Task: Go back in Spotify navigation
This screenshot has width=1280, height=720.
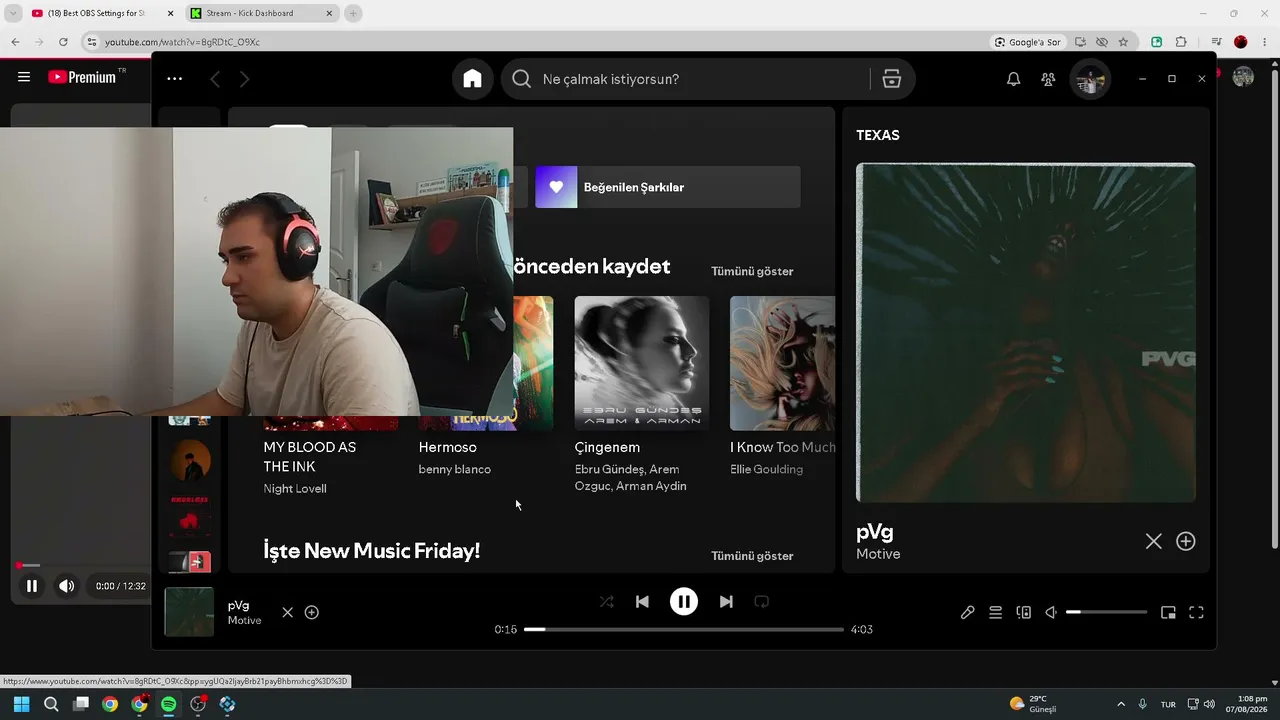Action: 215,79
